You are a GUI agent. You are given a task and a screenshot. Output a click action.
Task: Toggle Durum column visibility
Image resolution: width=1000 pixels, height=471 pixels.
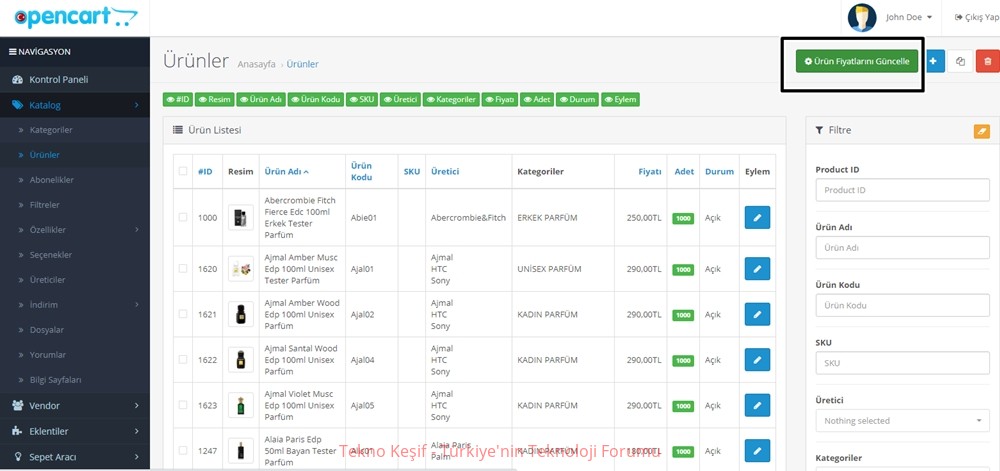(577, 99)
